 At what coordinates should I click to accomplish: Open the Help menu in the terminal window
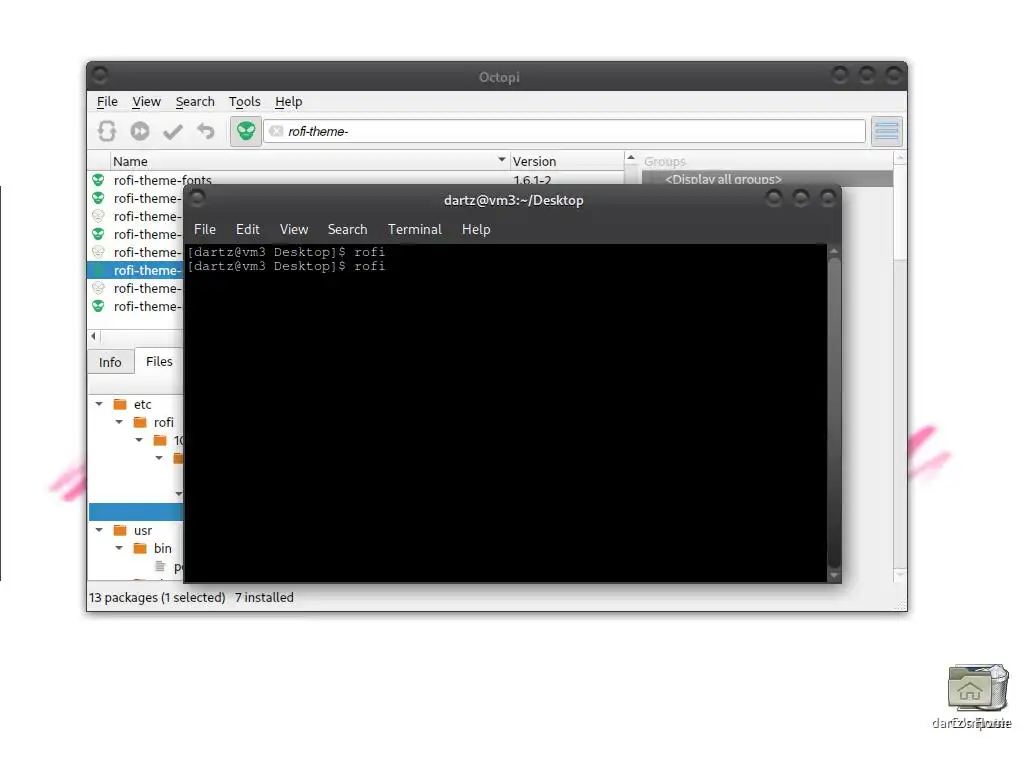click(x=476, y=229)
